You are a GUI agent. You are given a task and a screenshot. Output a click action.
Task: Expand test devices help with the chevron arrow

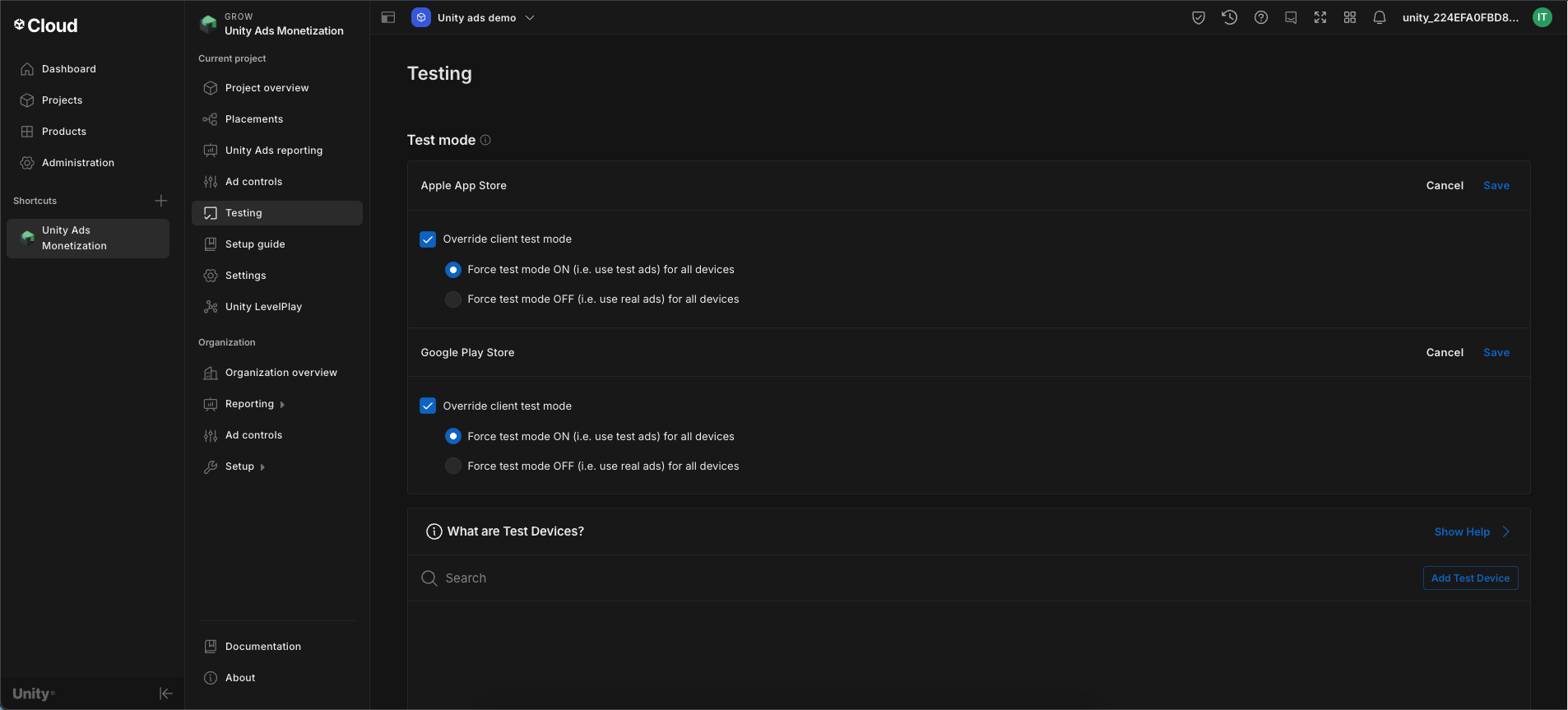tap(1506, 531)
